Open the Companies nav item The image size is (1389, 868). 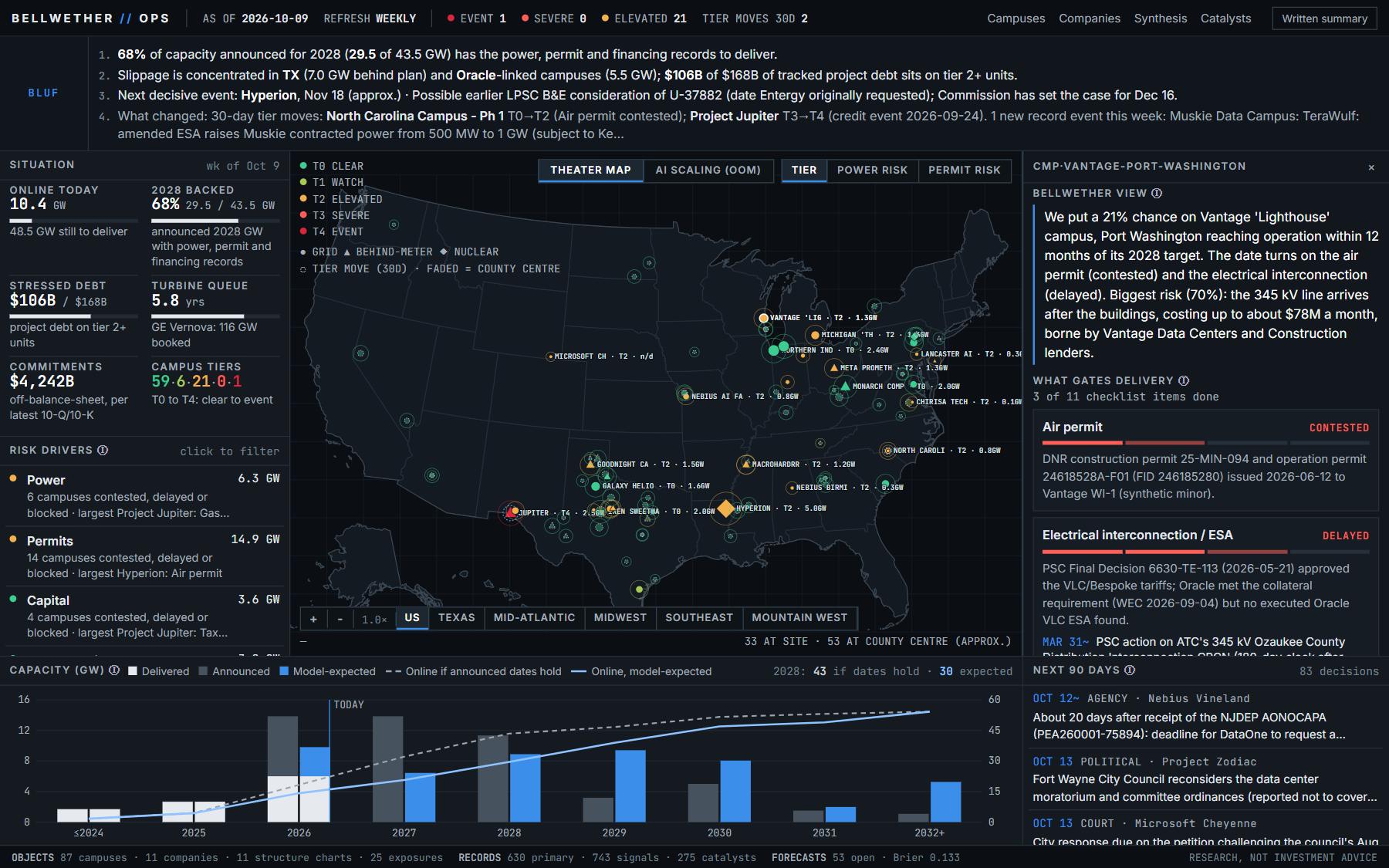coord(1090,19)
